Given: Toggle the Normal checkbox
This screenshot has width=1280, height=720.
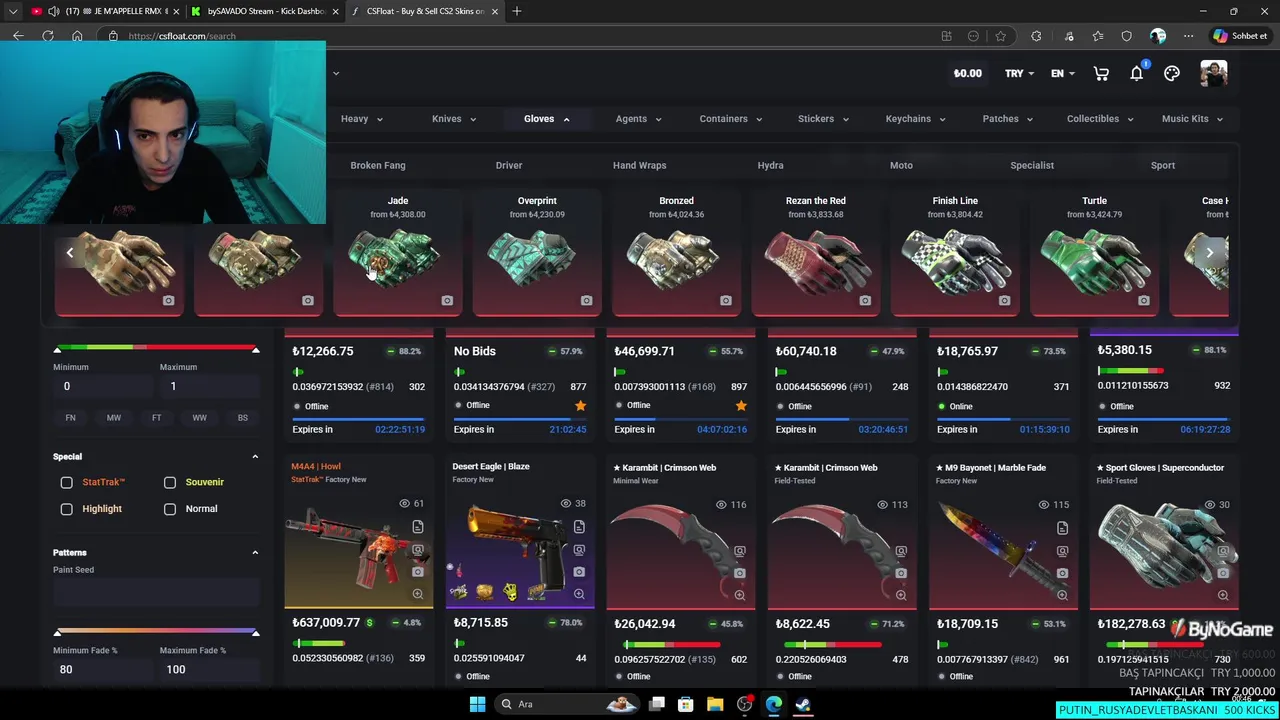Looking at the screenshot, I should coord(170,509).
